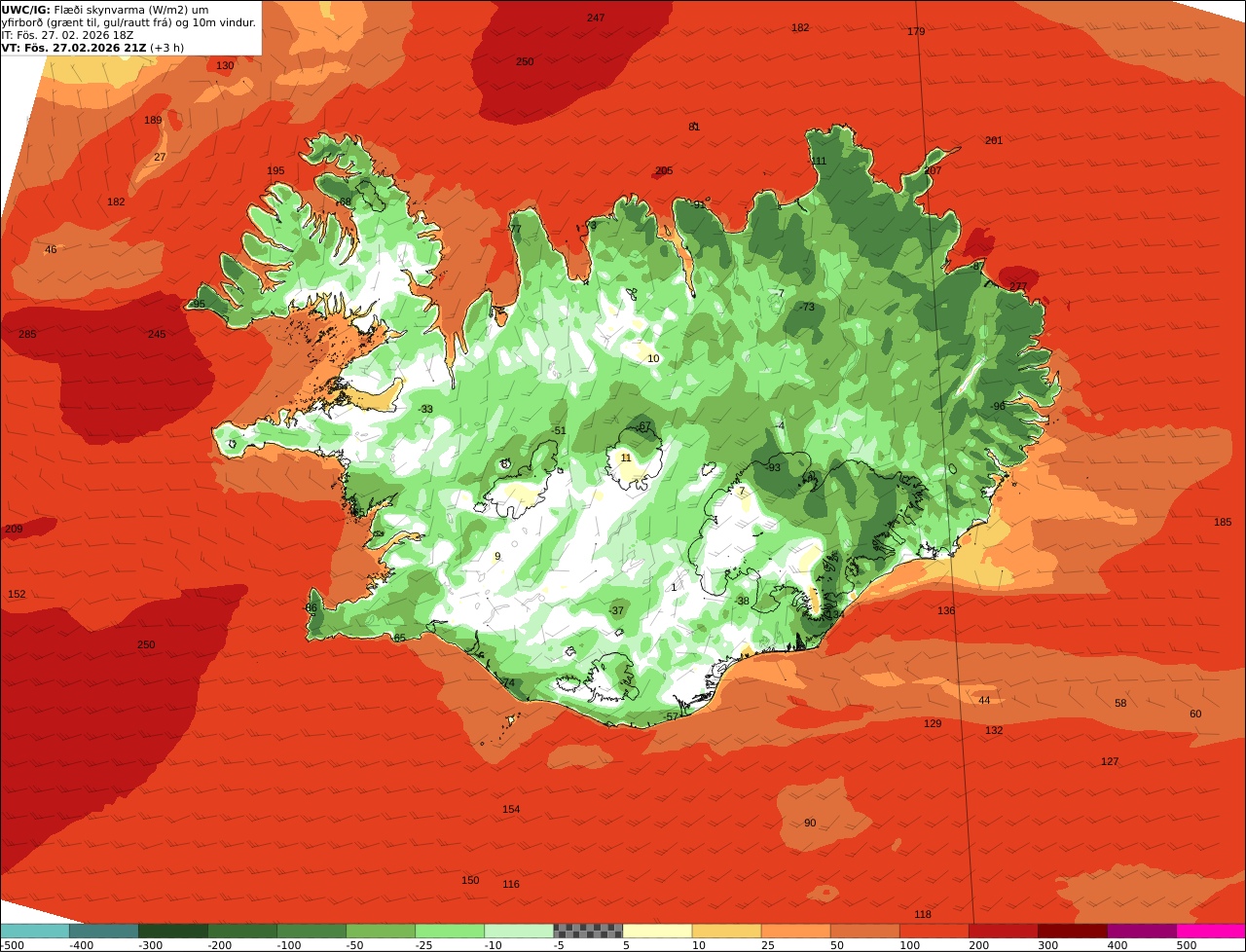Select the inland value -51
This screenshot has width=1246, height=952.
tap(558, 430)
